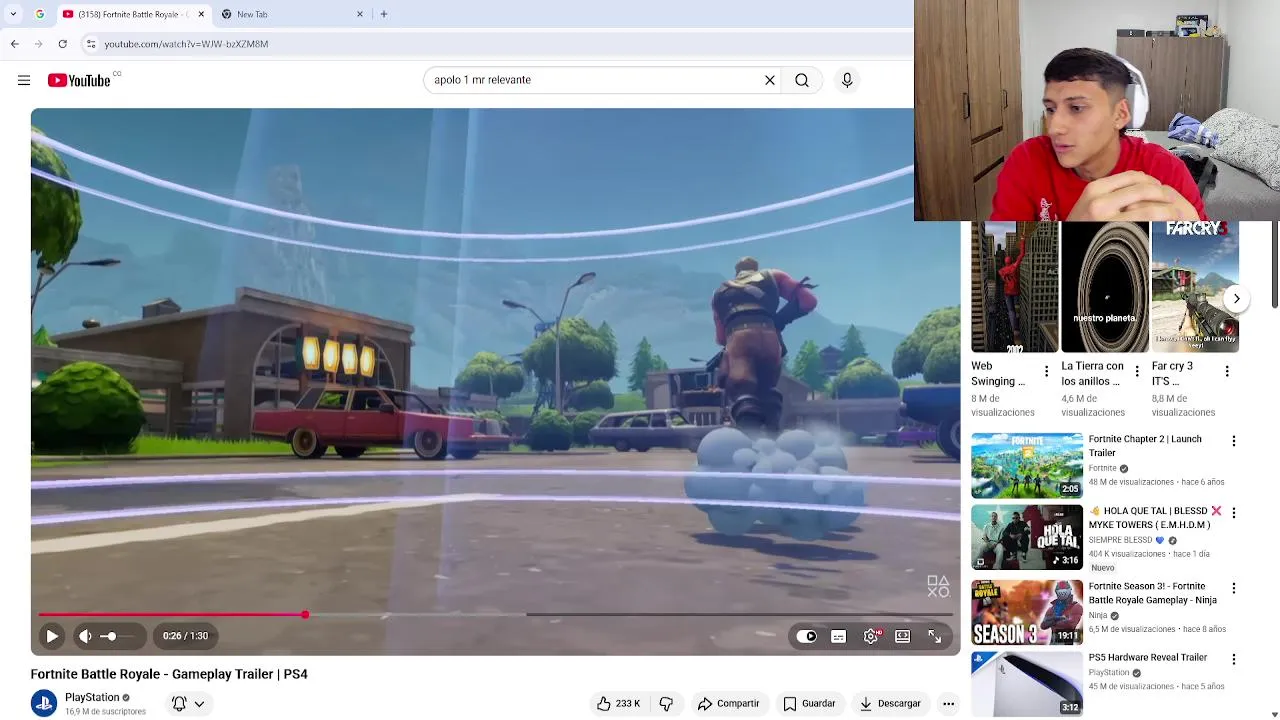Open options for Web Swinging short
The width and height of the screenshot is (1280, 720).
(x=1047, y=372)
